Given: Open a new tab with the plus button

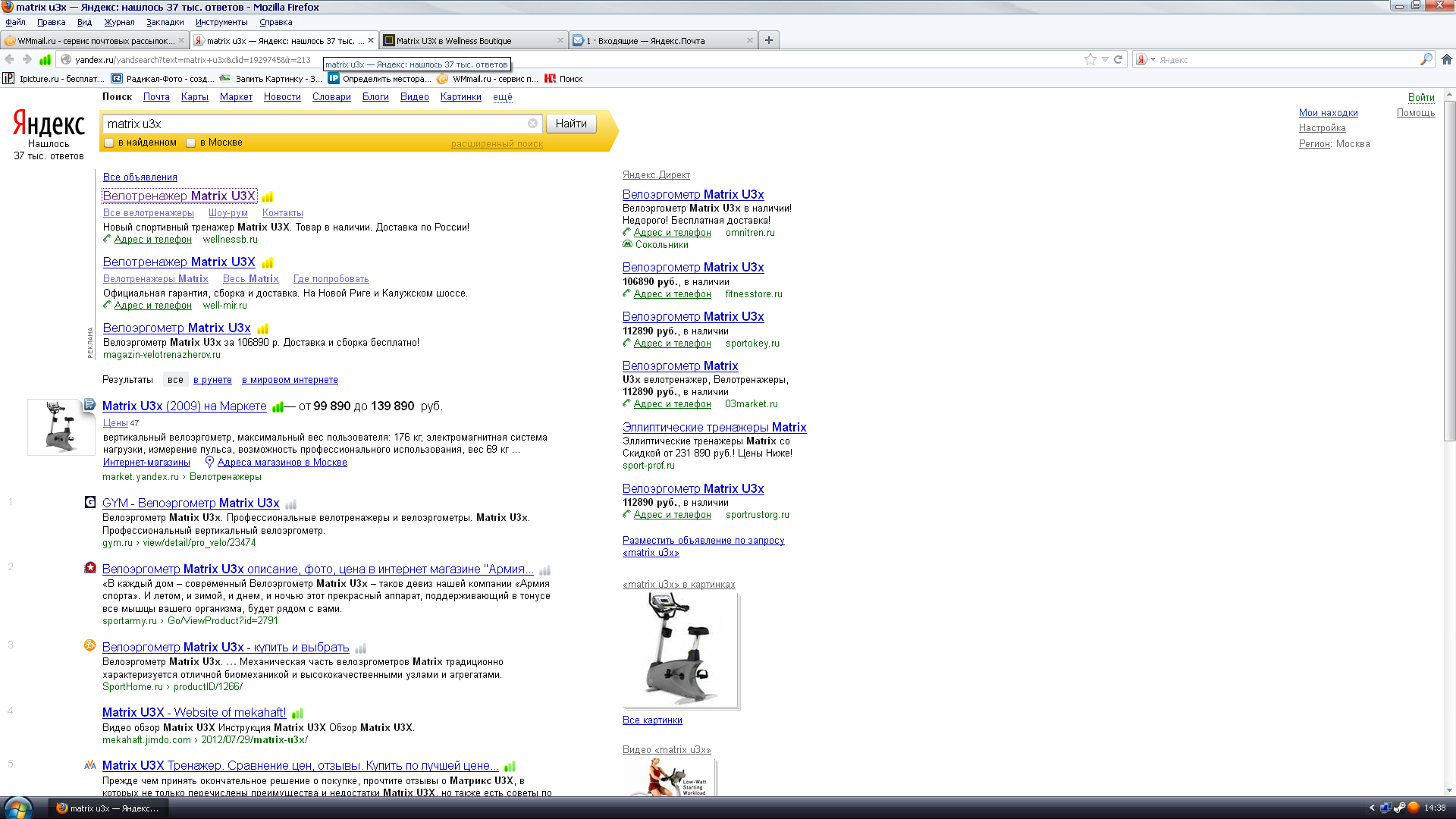Looking at the screenshot, I should coord(769,40).
